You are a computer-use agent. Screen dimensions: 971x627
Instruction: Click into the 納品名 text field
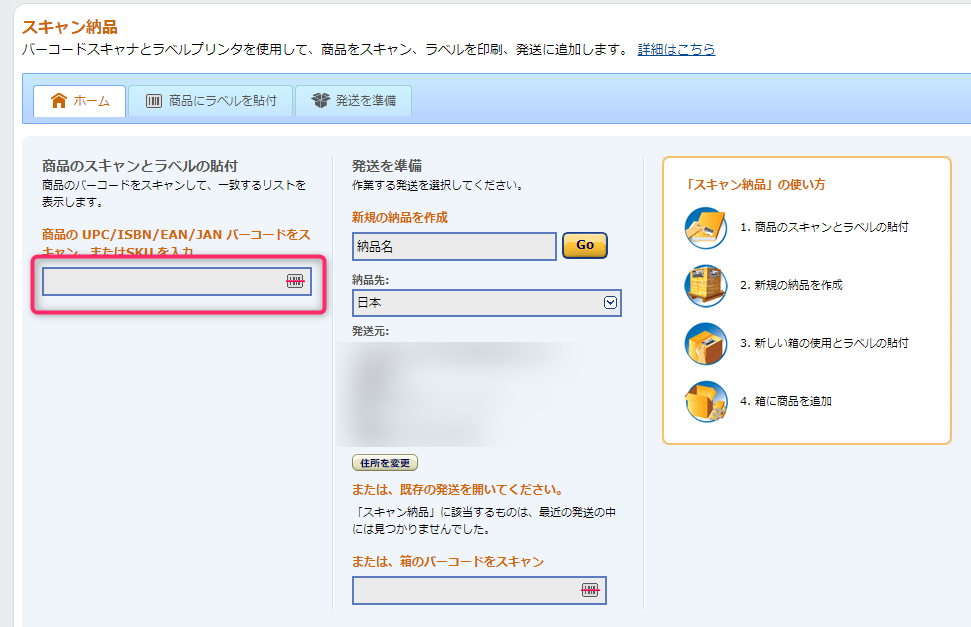454,246
